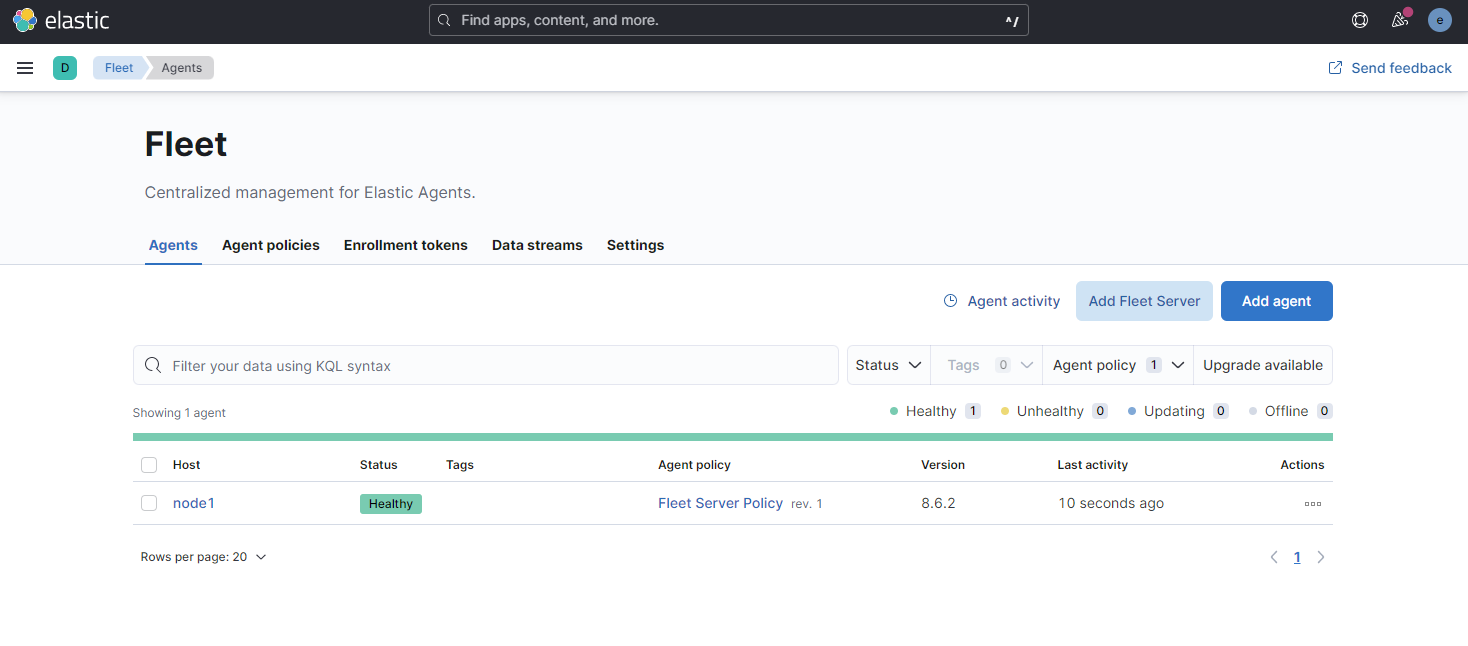Image resolution: width=1468 pixels, height=646 pixels.
Task: Open the hamburger navigation menu
Action: click(x=25, y=68)
